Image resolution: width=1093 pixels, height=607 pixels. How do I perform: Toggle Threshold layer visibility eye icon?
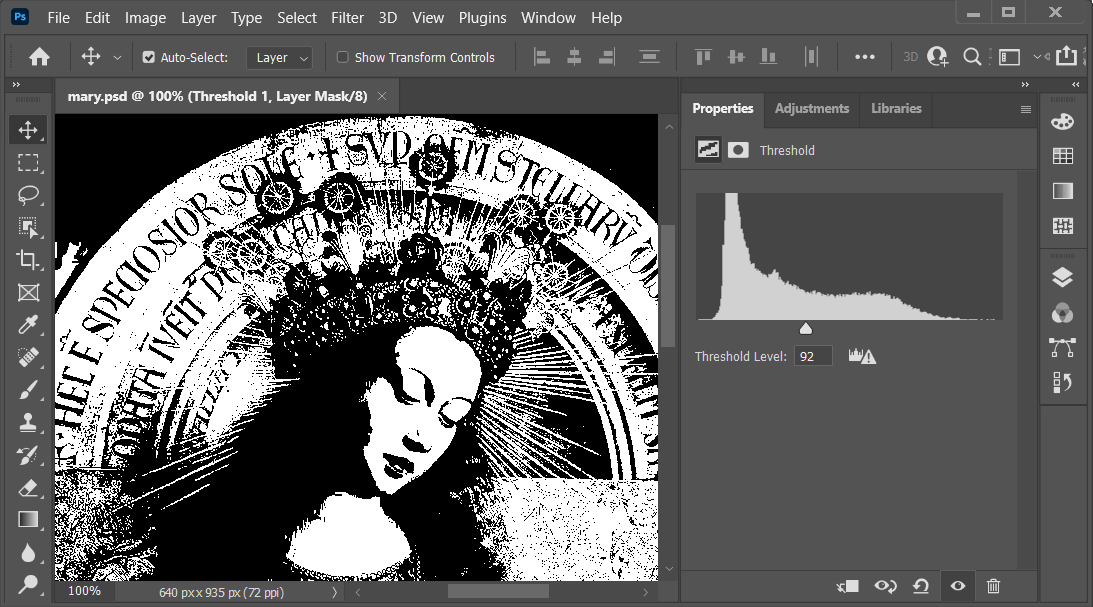[x=957, y=586]
